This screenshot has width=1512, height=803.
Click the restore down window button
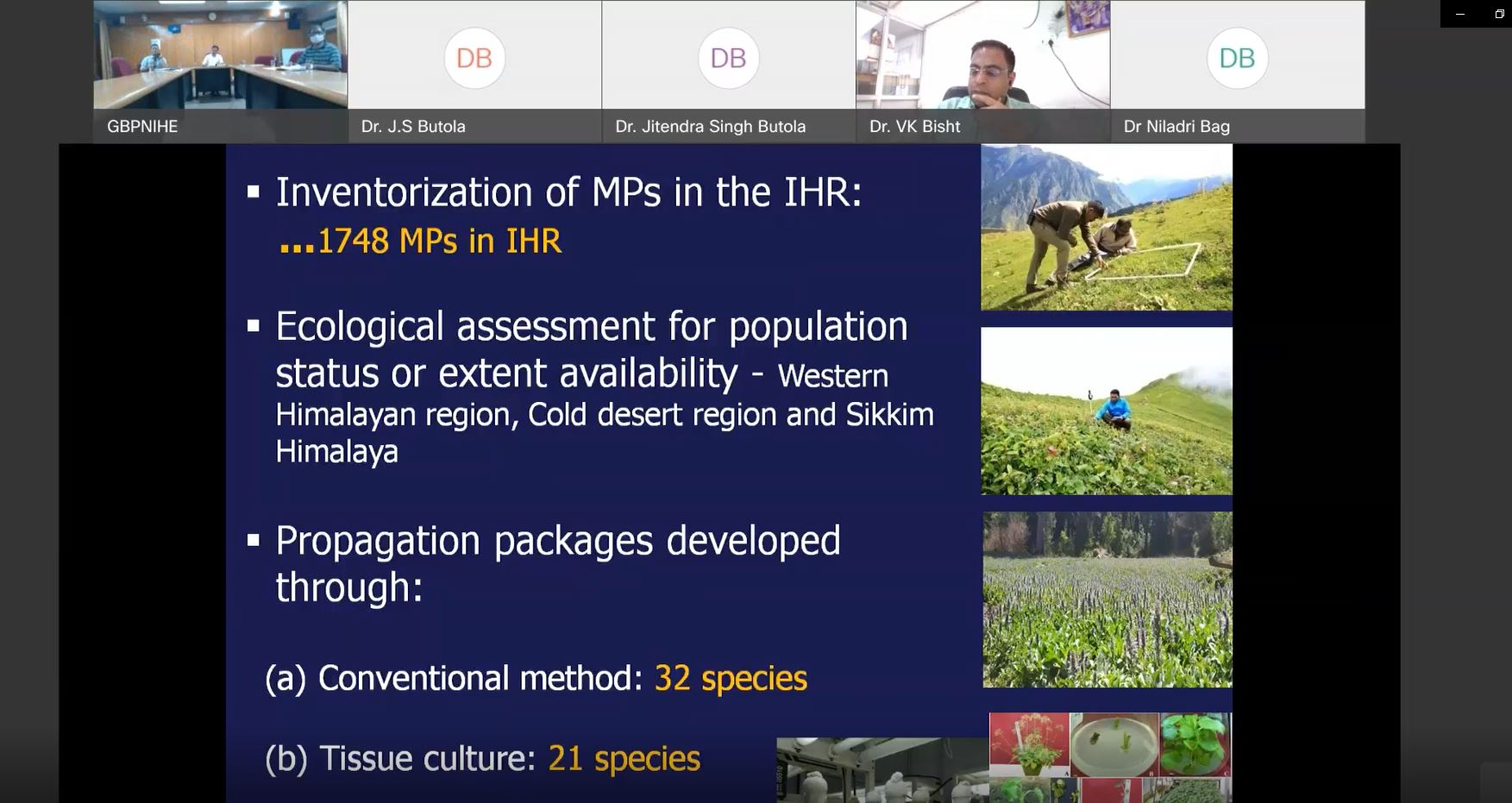[x=1499, y=14]
